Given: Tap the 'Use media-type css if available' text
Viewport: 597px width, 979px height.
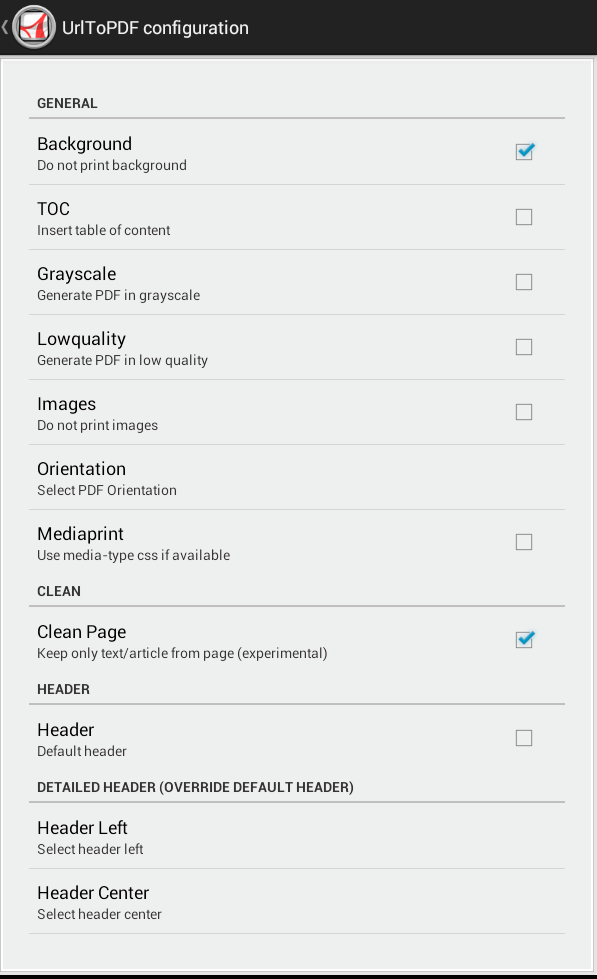Looking at the screenshot, I should (x=134, y=555).
